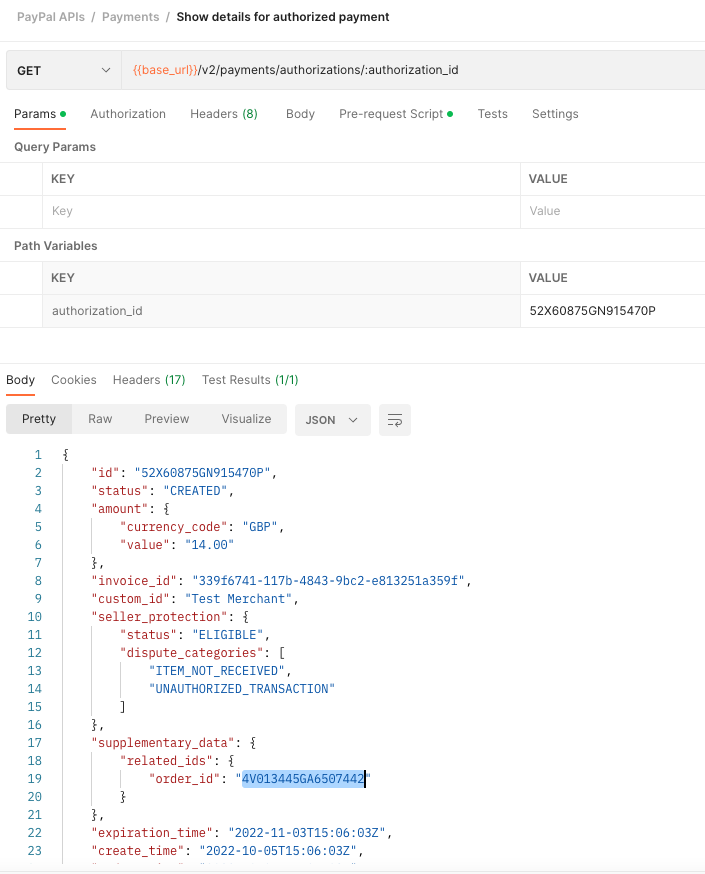705x874 pixels.
Task: Open the response Headers (17) tab
Action: click(x=149, y=380)
